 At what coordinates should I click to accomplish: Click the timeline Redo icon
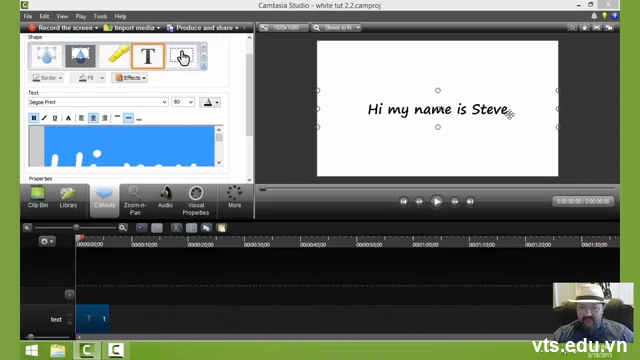157,228
